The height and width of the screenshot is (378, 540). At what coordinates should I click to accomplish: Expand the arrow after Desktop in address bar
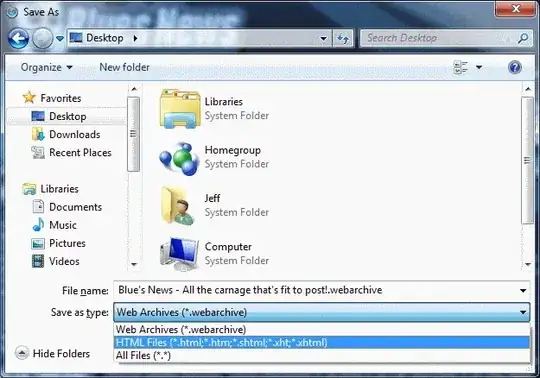(135, 38)
